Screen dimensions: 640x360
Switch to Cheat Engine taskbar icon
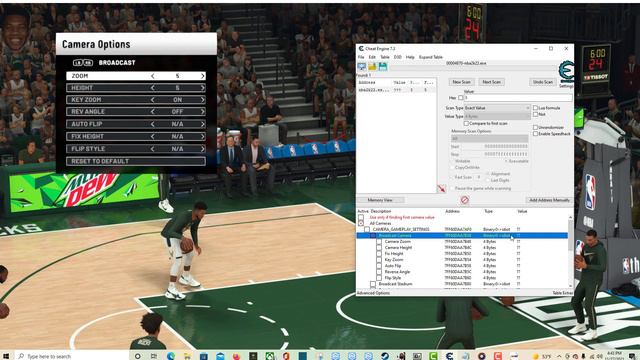pyautogui.click(x=449, y=356)
